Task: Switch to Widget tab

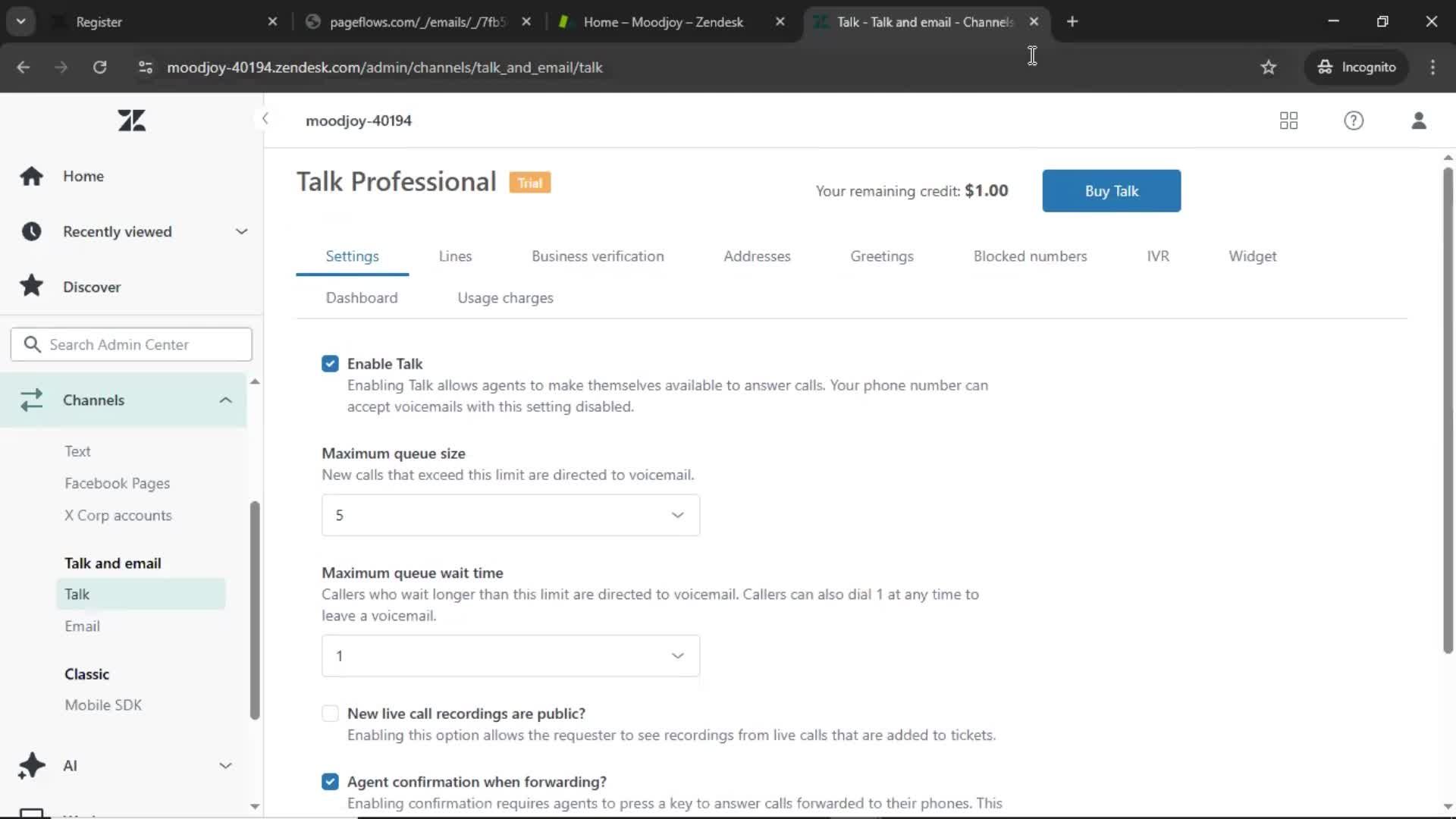Action: tap(1253, 256)
